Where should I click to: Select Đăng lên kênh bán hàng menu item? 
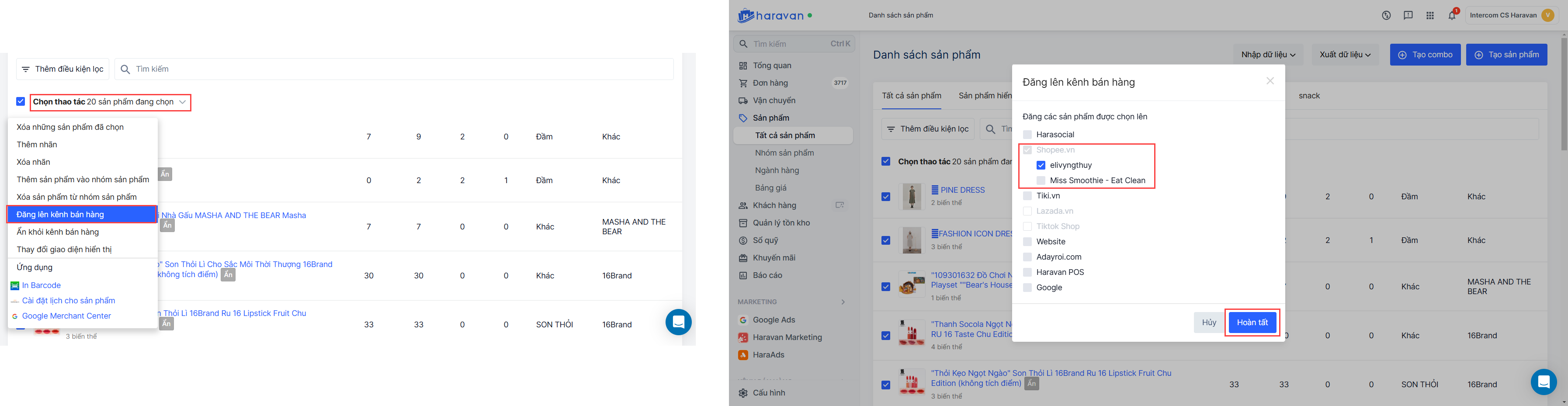tap(82, 214)
